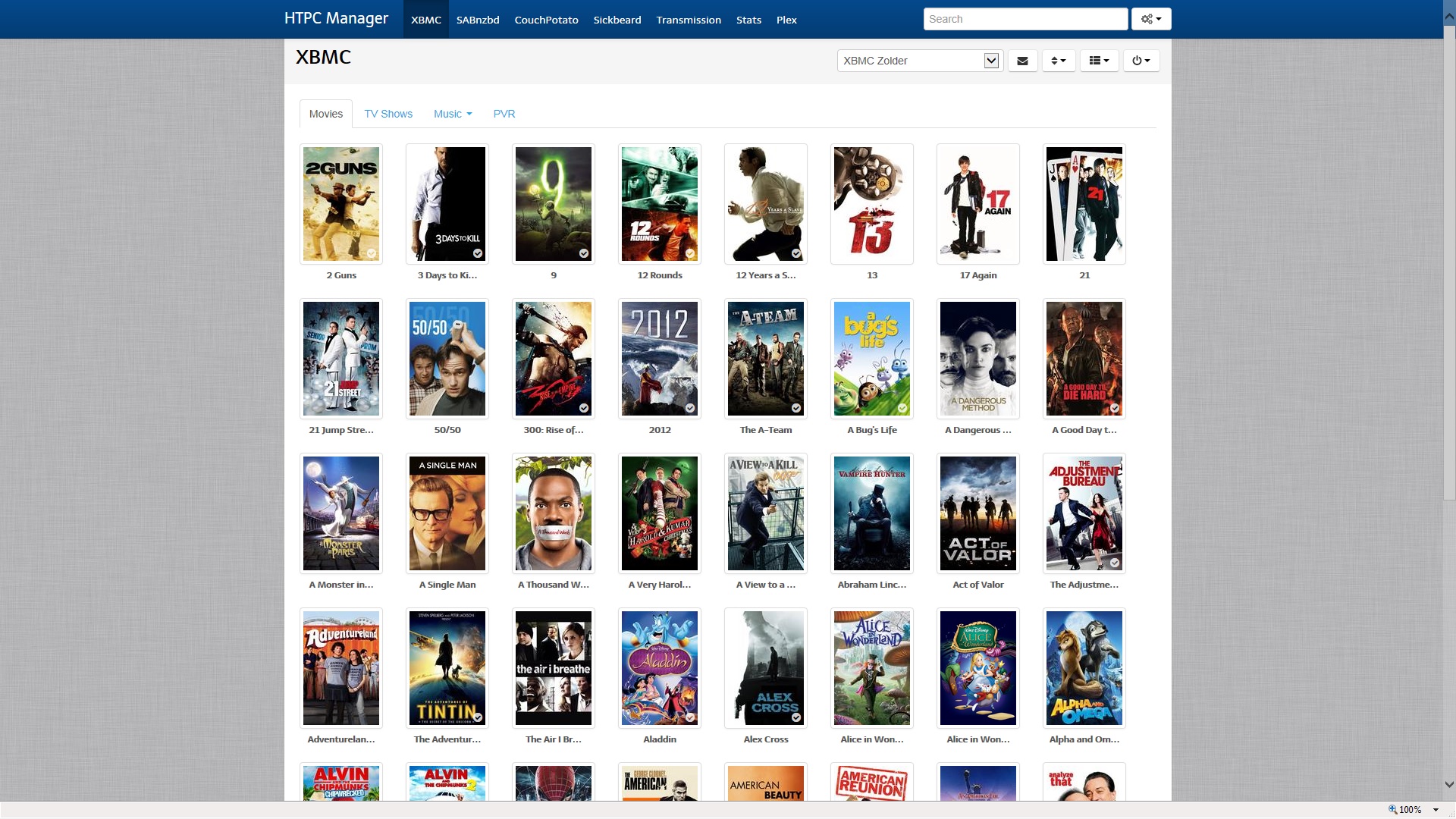Open the Adventureland poster
This screenshot has height=819, width=1456.
[x=341, y=668]
